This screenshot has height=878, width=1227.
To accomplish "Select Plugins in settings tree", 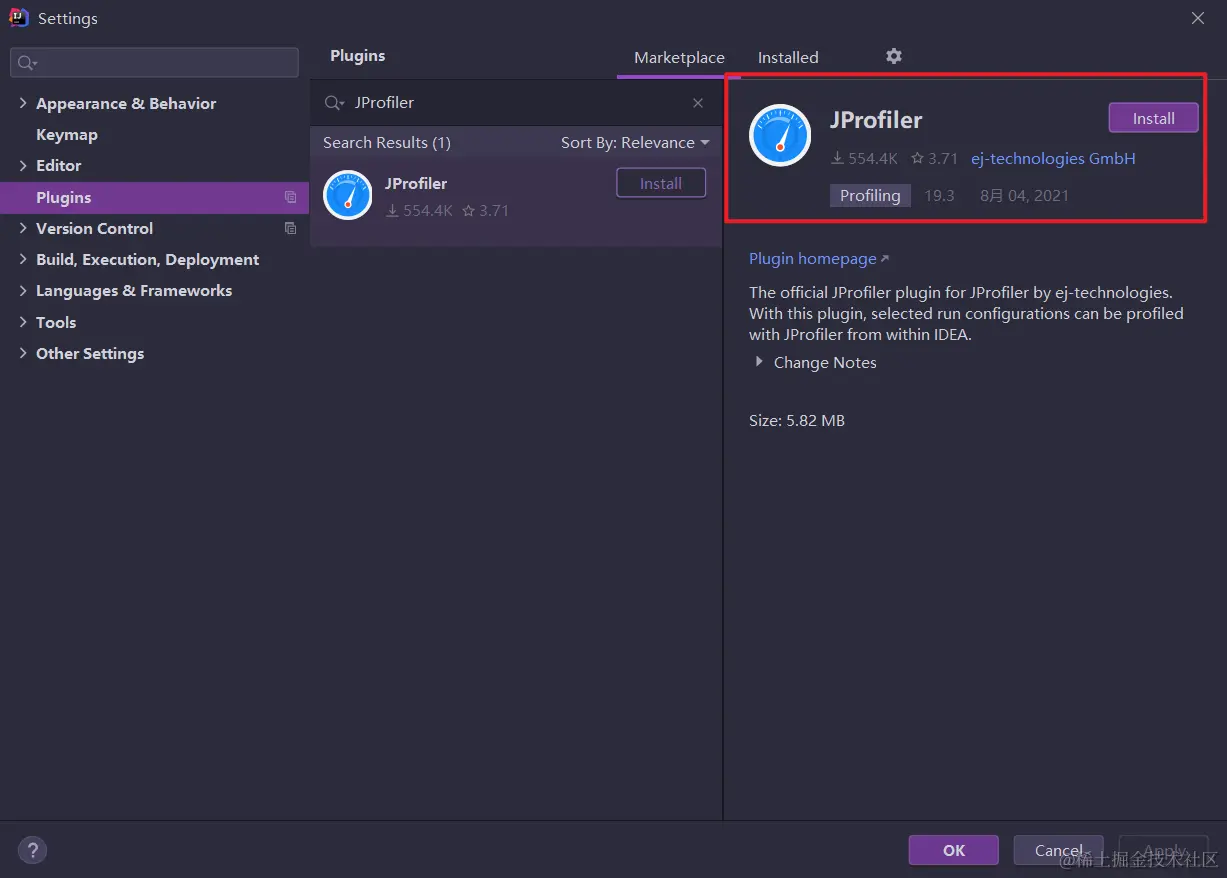I will coord(154,197).
